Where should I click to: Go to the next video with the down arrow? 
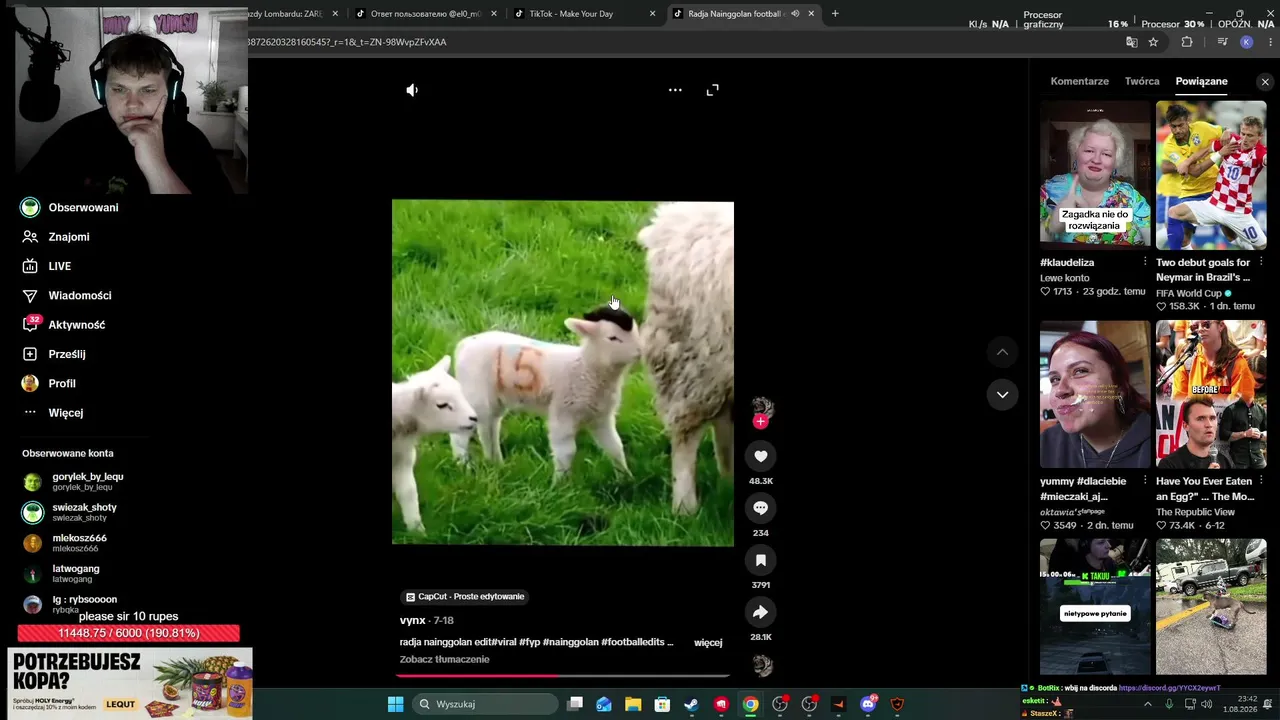pos(1002,395)
